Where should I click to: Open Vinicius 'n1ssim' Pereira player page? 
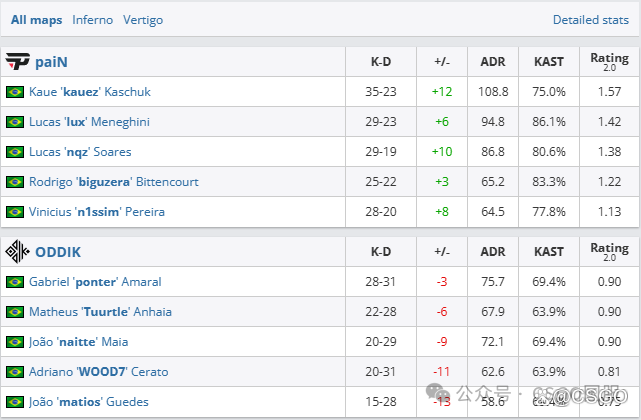click(x=96, y=212)
